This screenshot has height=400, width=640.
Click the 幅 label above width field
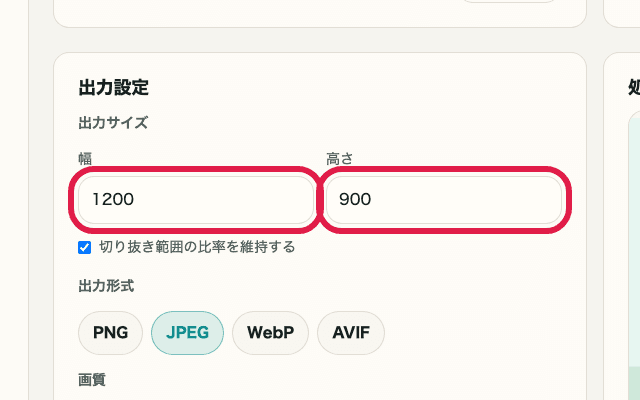pyautogui.click(x=85, y=158)
